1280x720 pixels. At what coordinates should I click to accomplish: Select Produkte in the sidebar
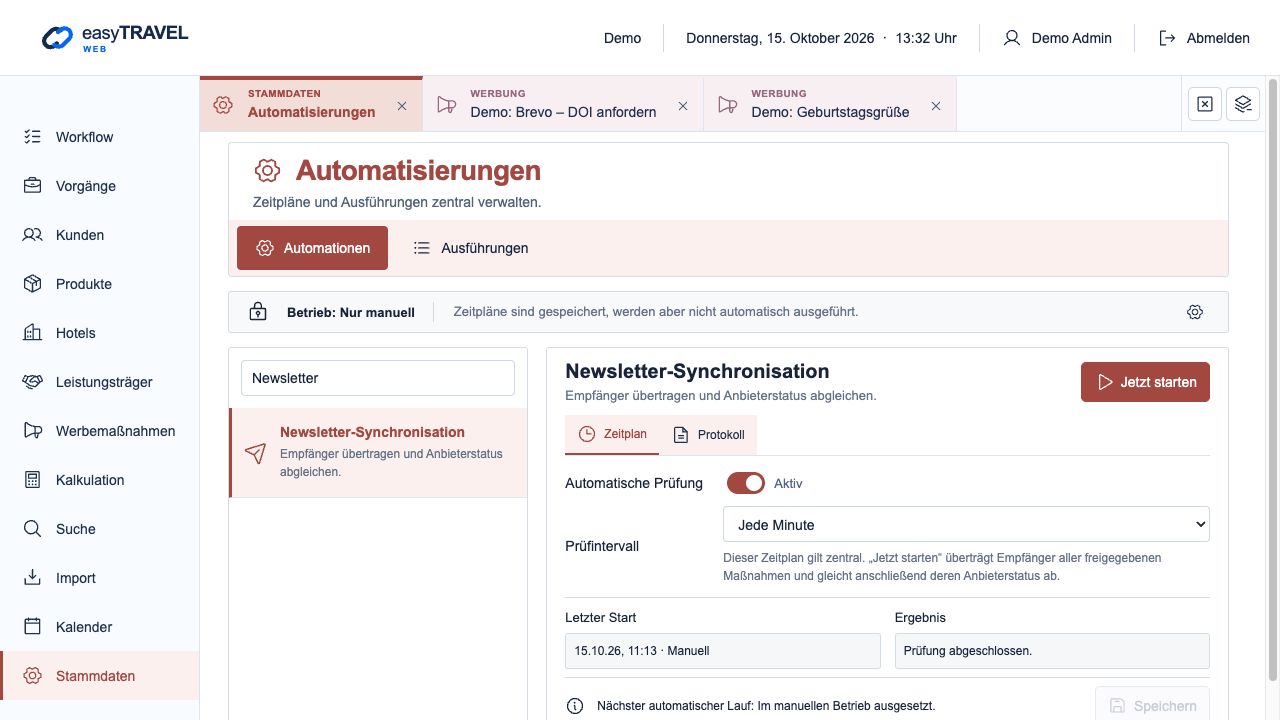pos(99,284)
